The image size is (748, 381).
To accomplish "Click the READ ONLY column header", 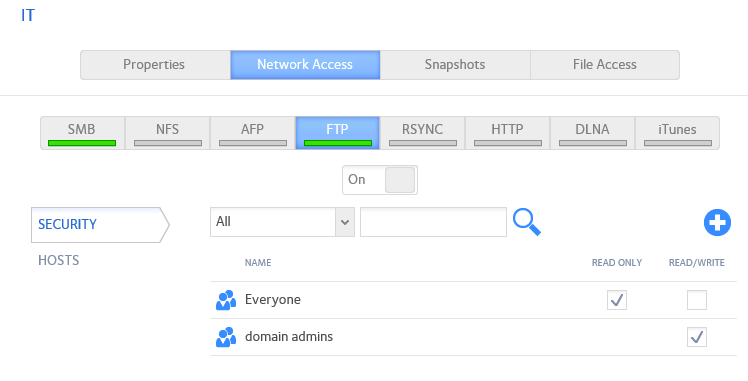I will 617,263.
